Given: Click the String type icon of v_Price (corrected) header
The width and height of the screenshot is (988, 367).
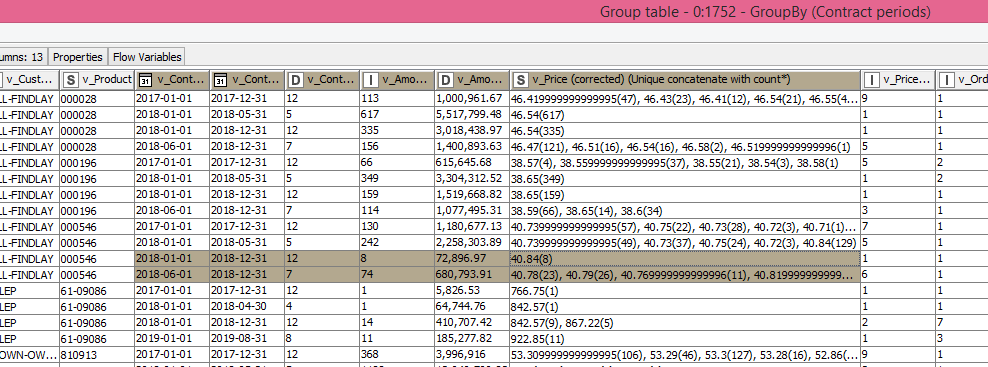Looking at the screenshot, I should [x=520, y=79].
